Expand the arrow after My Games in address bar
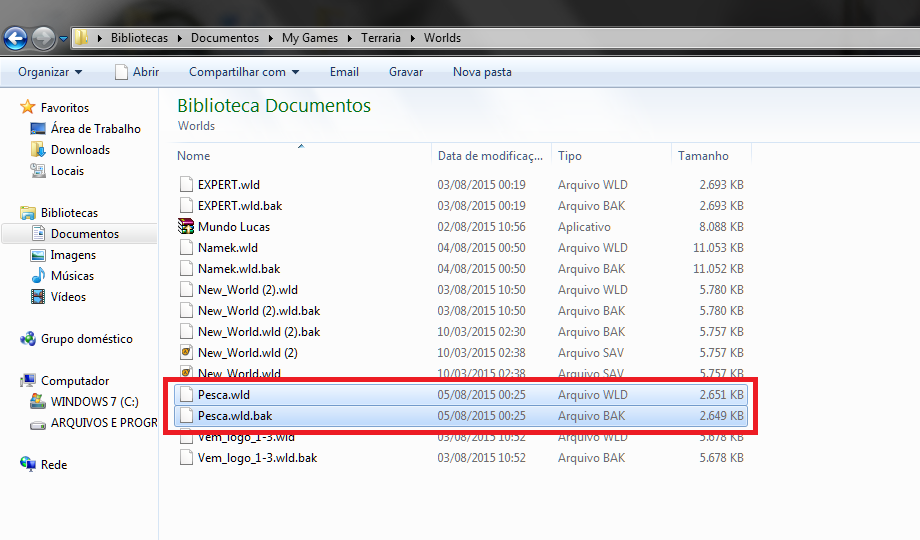The image size is (920, 540). point(350,38)
